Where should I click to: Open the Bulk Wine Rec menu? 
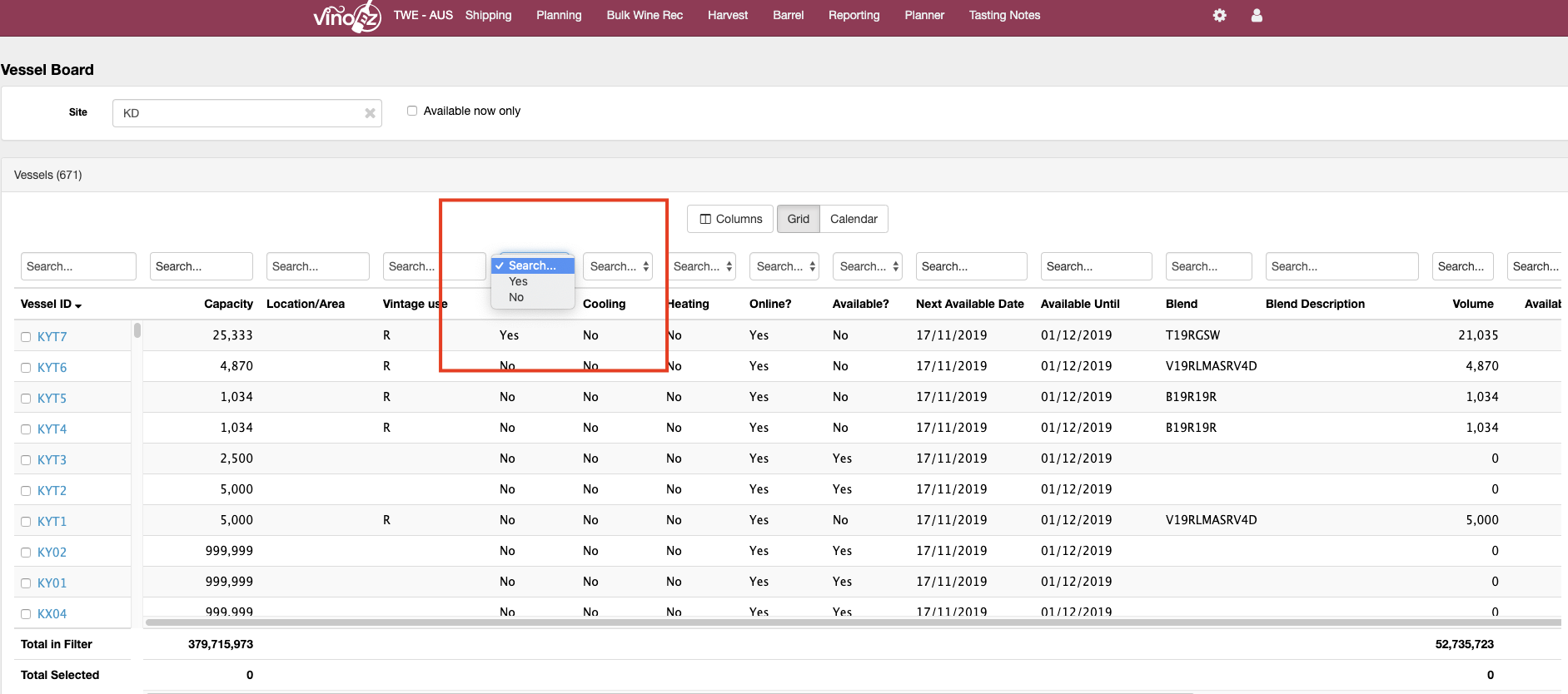click(x=645, y=15)
